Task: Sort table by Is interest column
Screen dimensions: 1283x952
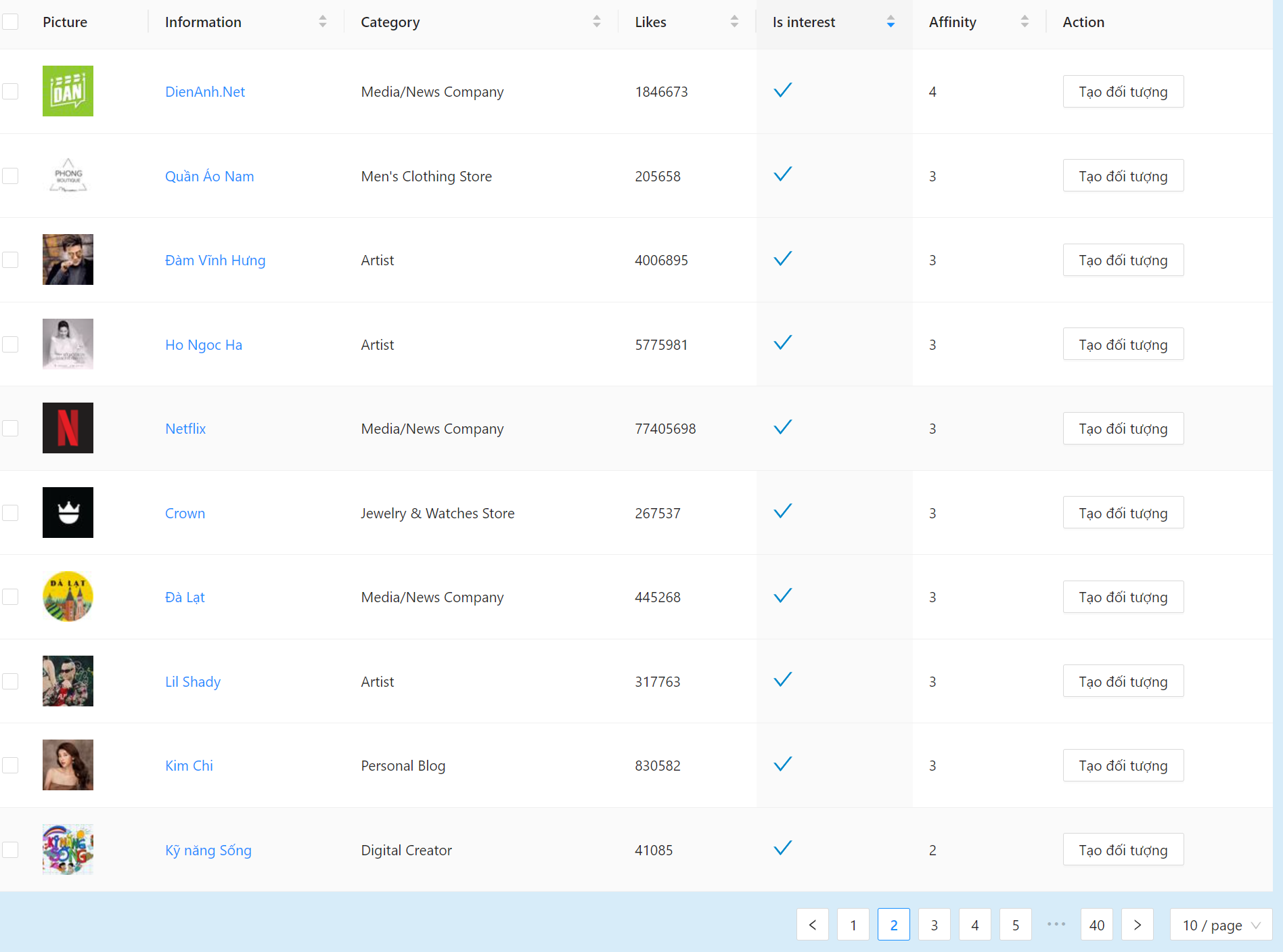Action: pyautogui.click(x=891, y=22)
